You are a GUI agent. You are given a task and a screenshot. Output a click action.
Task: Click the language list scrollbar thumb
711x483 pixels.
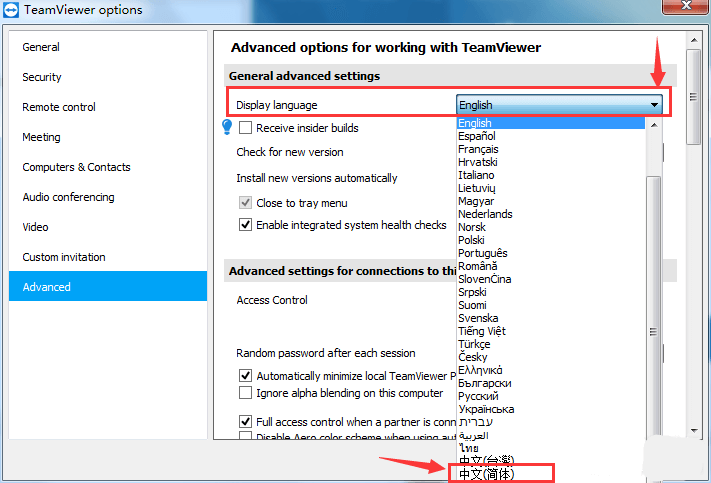[x=653, y=332]
